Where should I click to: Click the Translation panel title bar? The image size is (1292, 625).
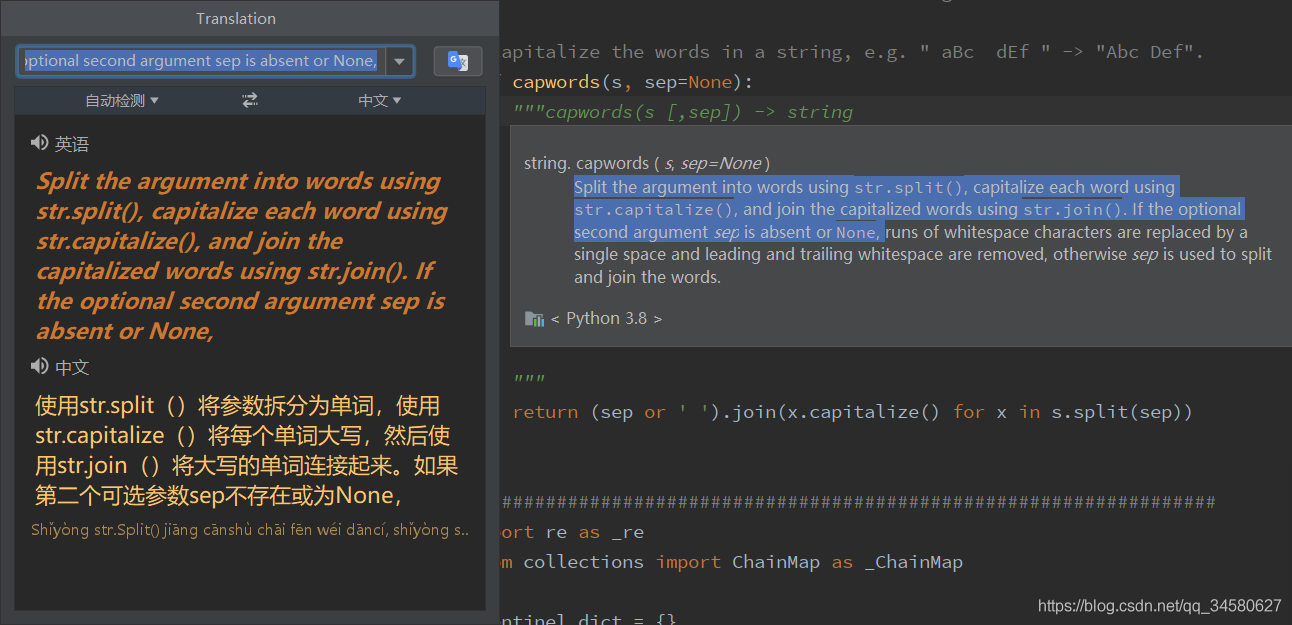(x=236, y=18)
